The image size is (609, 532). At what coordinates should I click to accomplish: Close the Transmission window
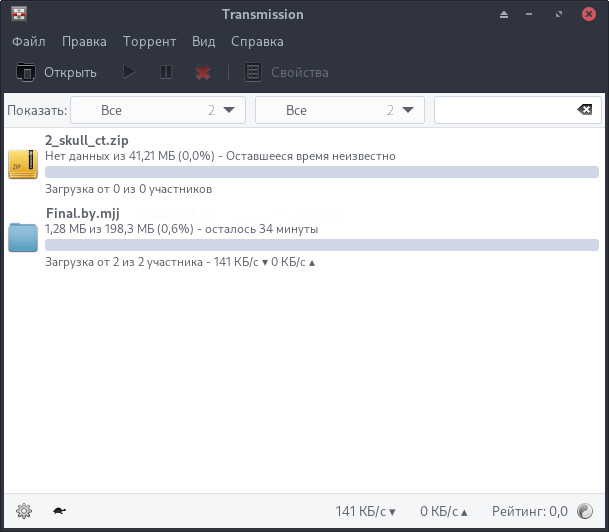(589, 14)
